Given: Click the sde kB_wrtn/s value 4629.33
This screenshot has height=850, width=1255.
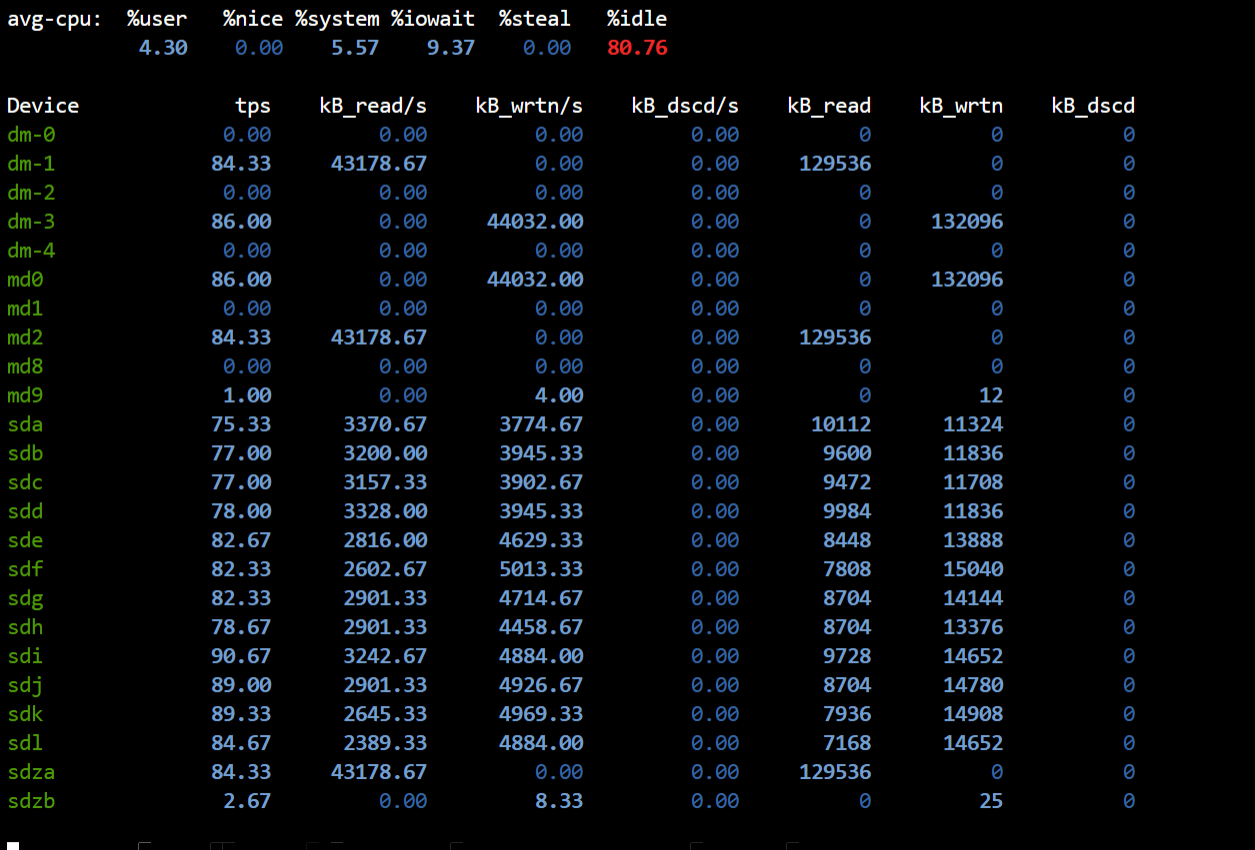Looking at the screenshot, I should (x=541, y=541).
